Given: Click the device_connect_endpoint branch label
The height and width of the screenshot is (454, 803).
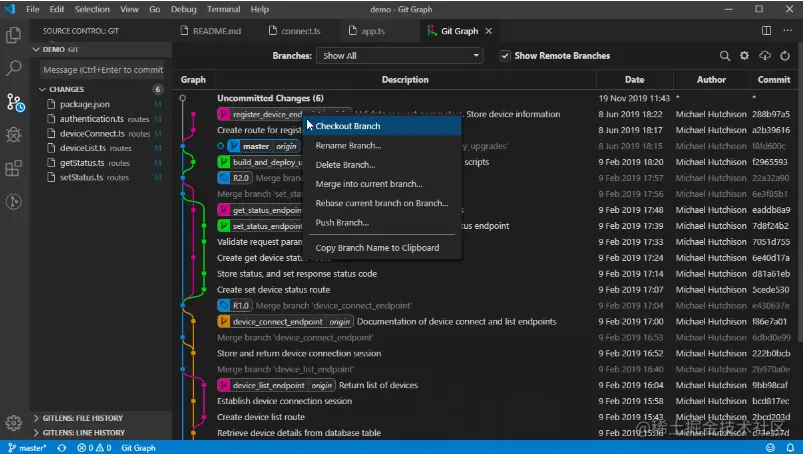Looking at the screenshot, I should pyautogui.click(x=285, y=321).
